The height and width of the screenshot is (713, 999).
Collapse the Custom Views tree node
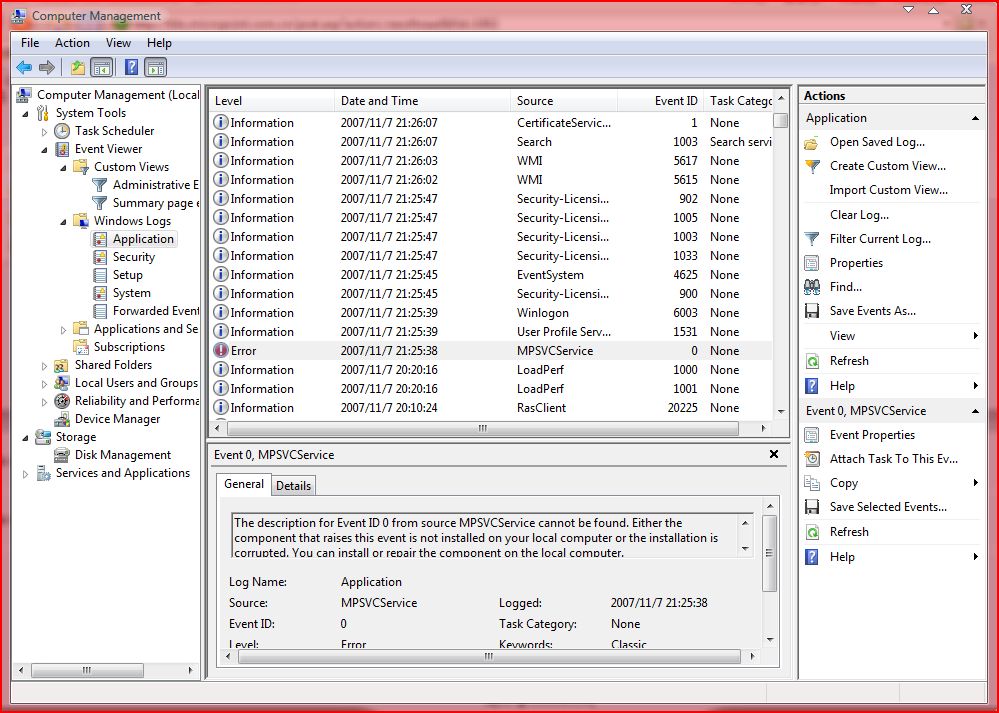[64, 168]
